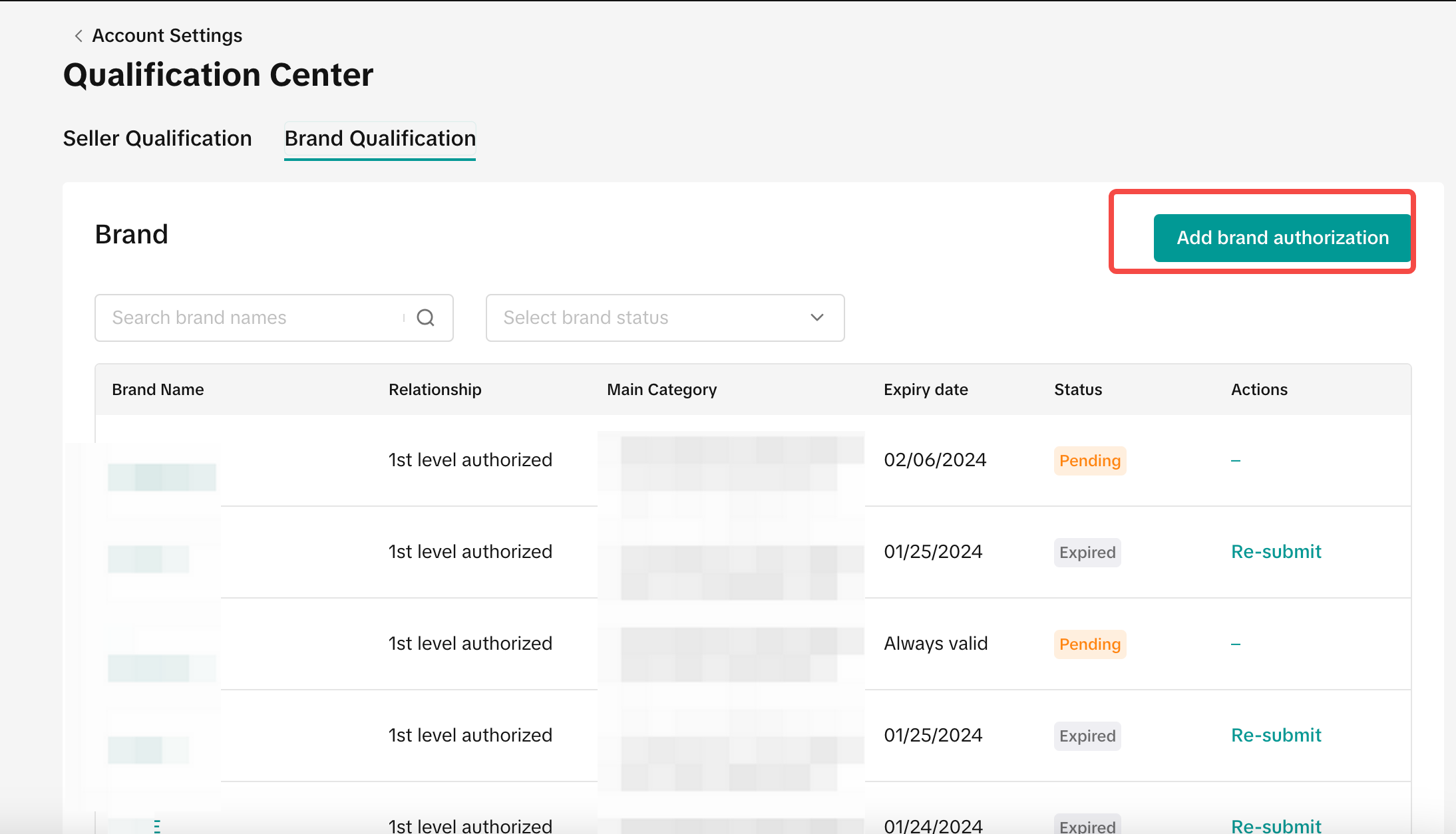Click Pending badge on Always valid row
The height and width of the screenshot is (834, 1456).
1089,644
